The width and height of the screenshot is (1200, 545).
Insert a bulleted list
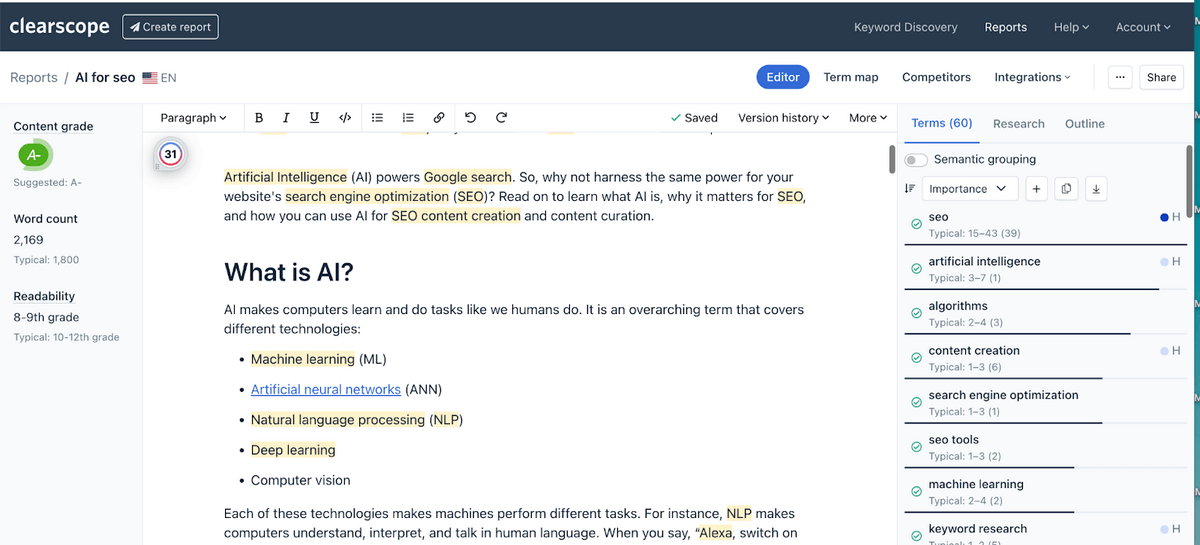pos(378,118)
